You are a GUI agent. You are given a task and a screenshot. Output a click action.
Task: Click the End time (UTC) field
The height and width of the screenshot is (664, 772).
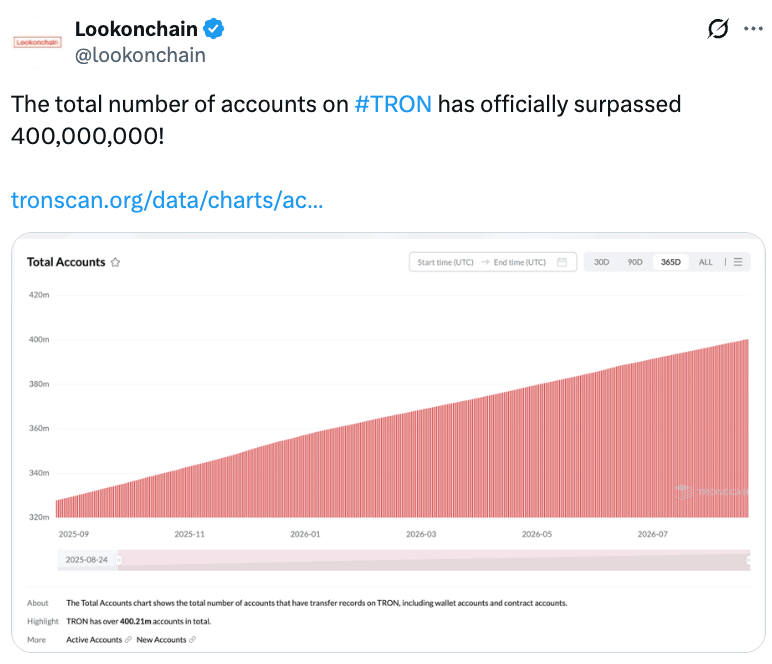pos(519,262)
